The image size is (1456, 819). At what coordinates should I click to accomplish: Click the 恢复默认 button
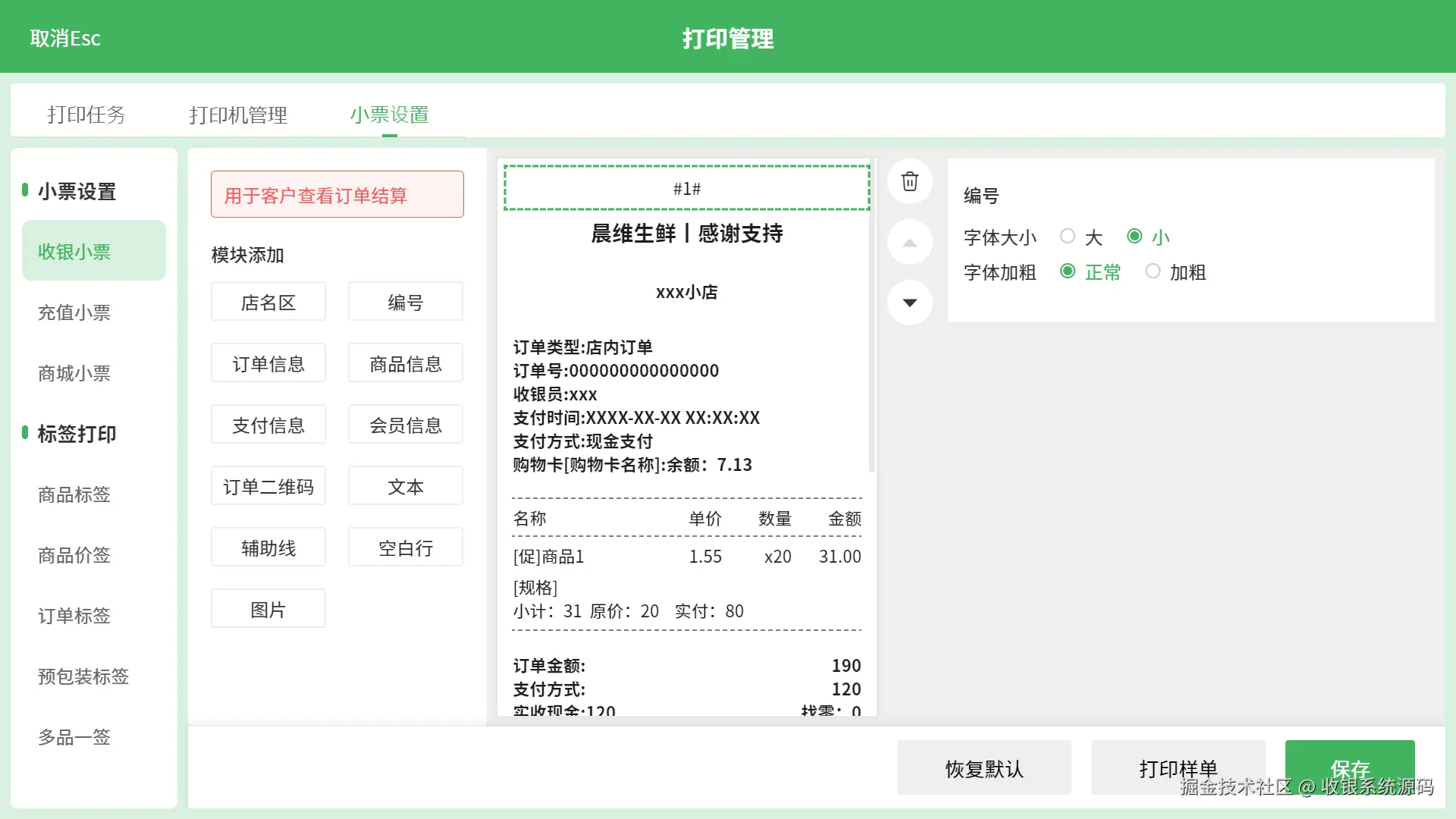pyautogui.click(x=984, y=768)
